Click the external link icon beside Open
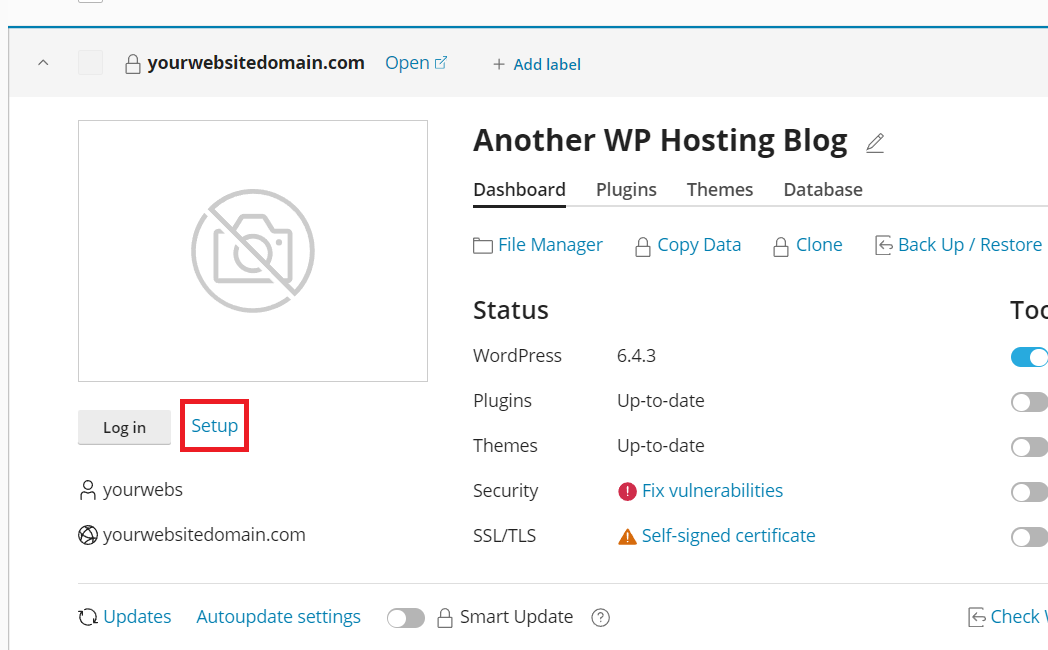 pyautogui.click(x=441, y=63)
